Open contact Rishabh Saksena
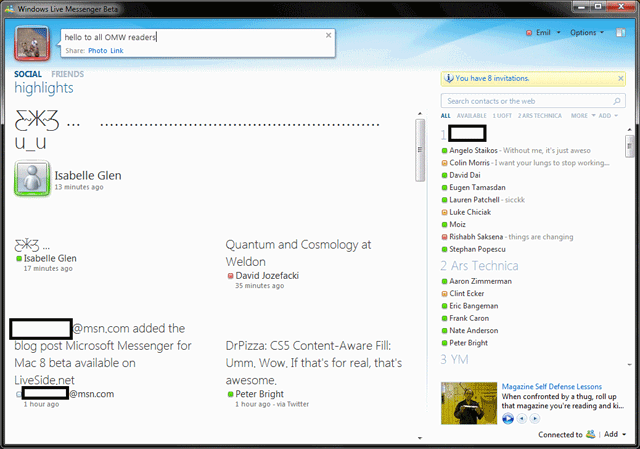640x449 pixels. (x=476, y=237)
